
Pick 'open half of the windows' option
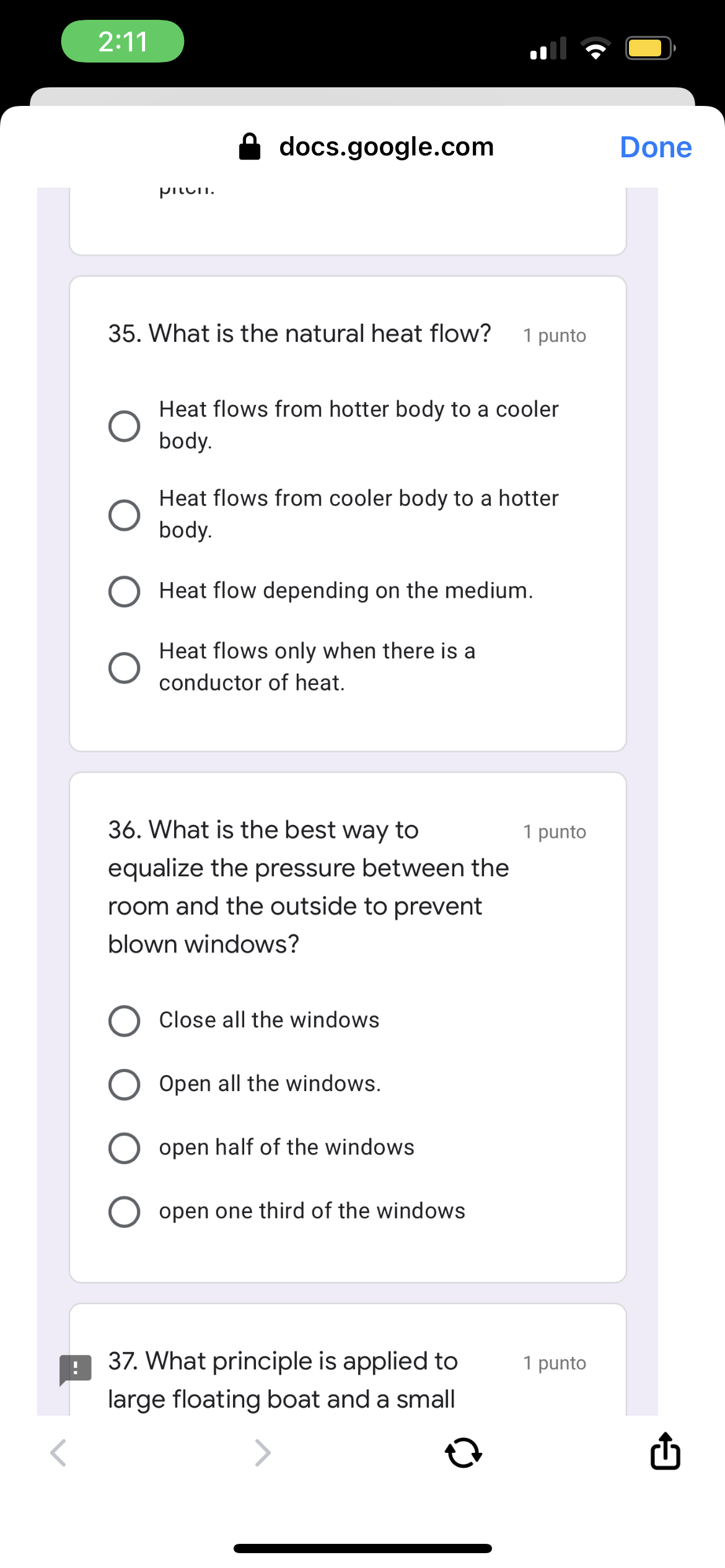click(124, 1148)
